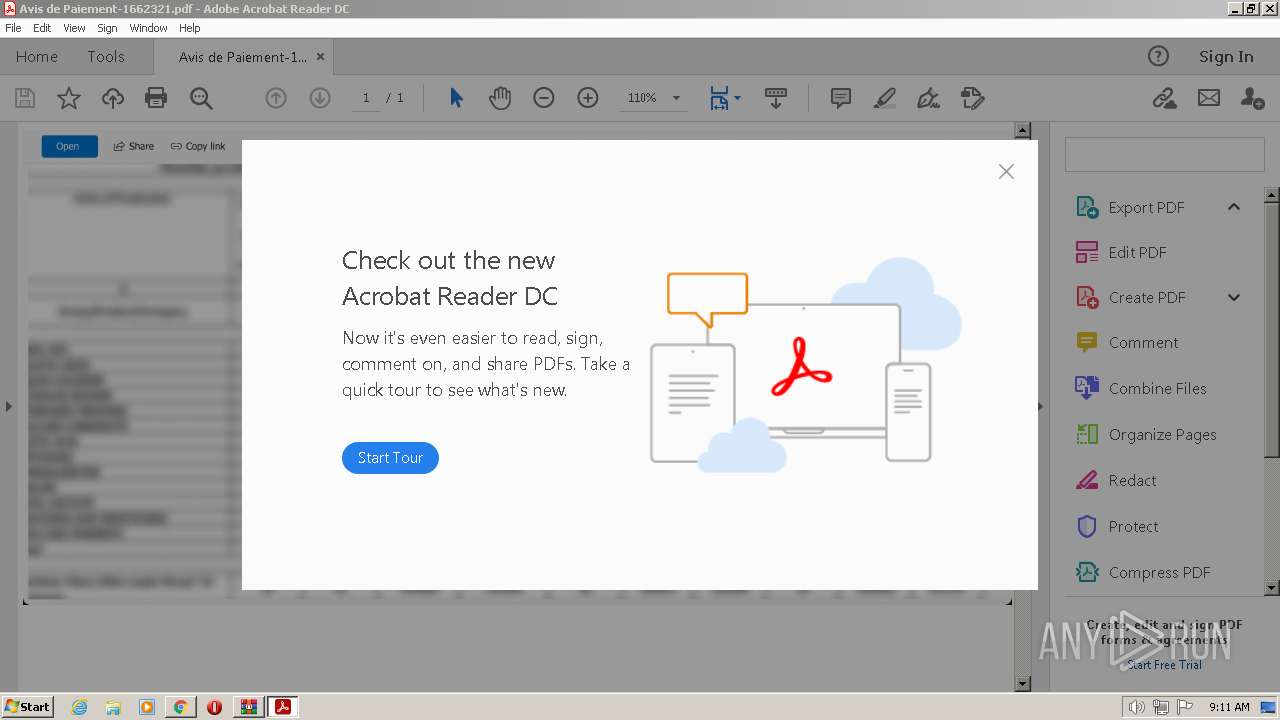Click the Share button in the document
The width and height of the screenshot is (1280, 720).
point(134,146)
